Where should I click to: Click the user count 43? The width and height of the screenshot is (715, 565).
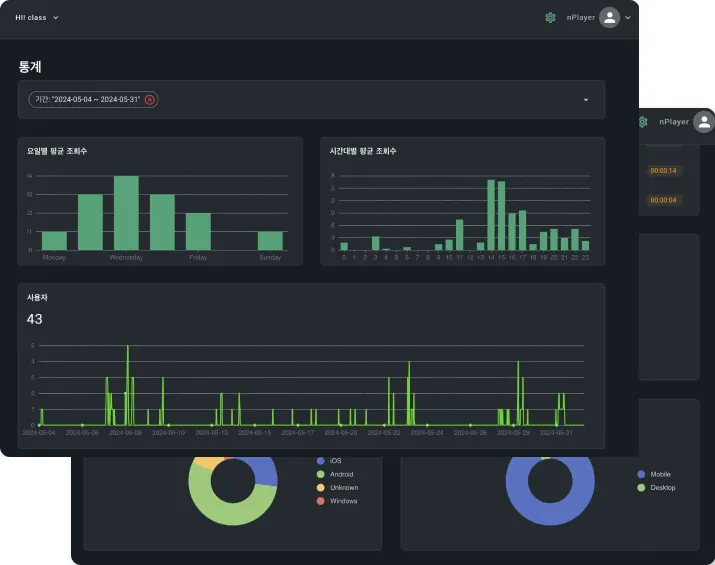coord(34,319)
